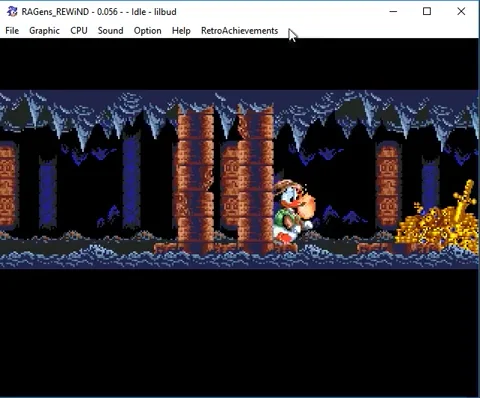This screenshot has height=398, width=480.
Task: Click the RAGens_REWiND title bar text
Action: (99, 12)
